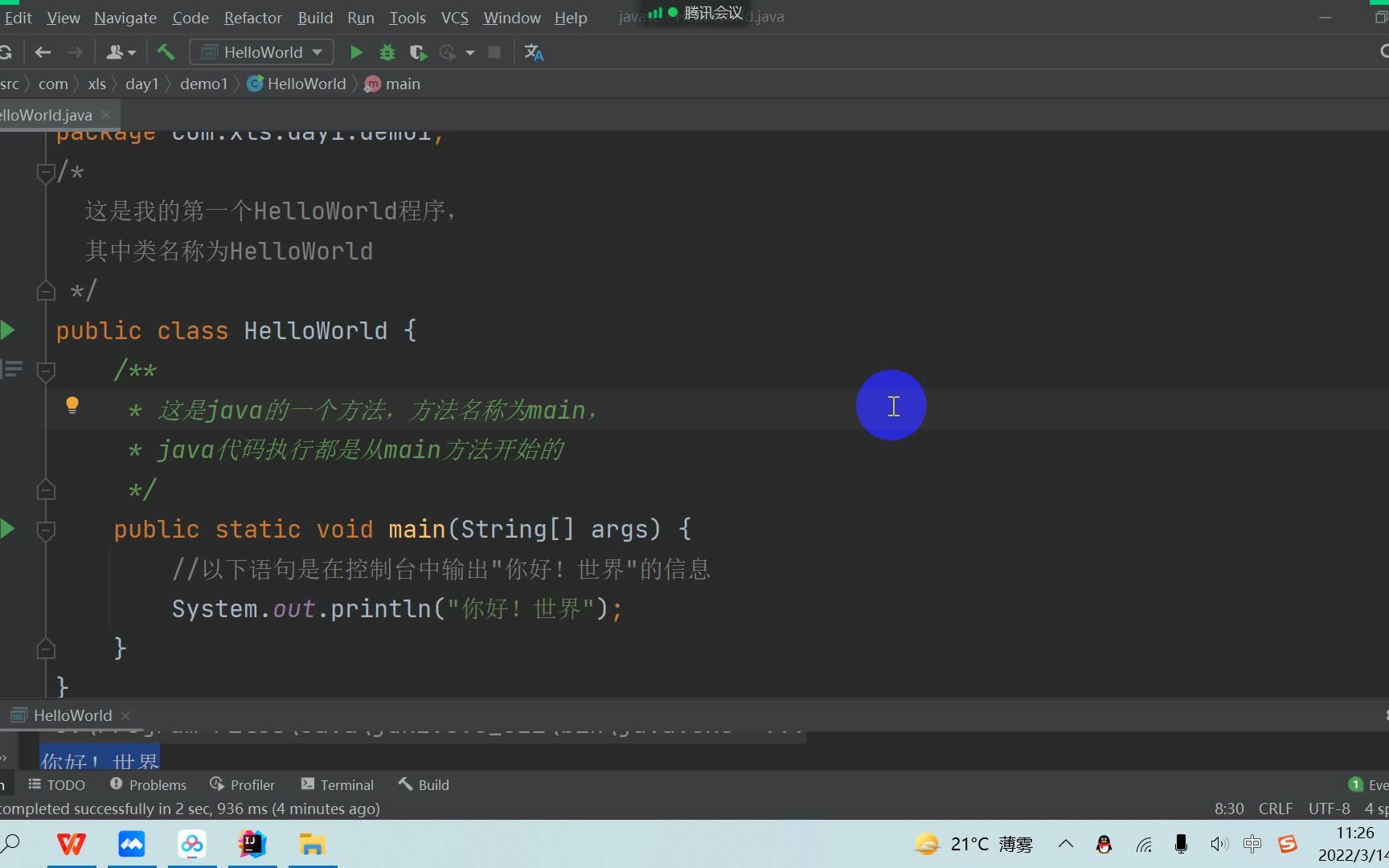
Task: Collapse the block comment fold at /*
Action: 46,172
